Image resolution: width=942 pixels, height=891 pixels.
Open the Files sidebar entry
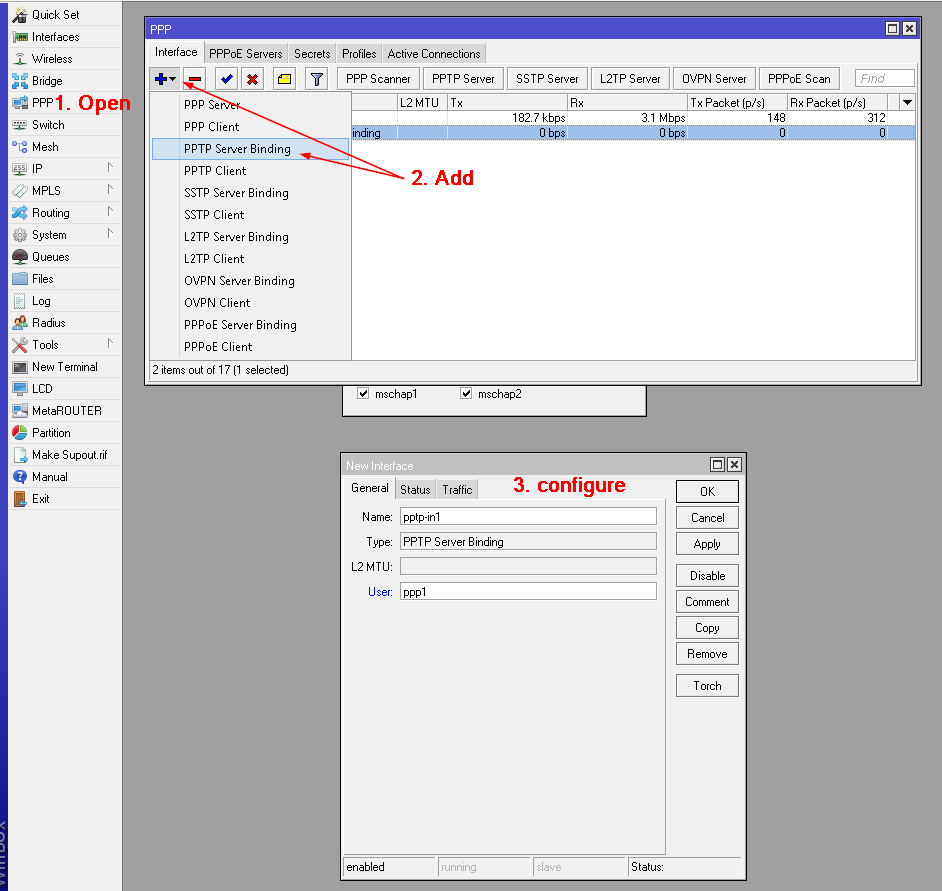pos(64,279)
